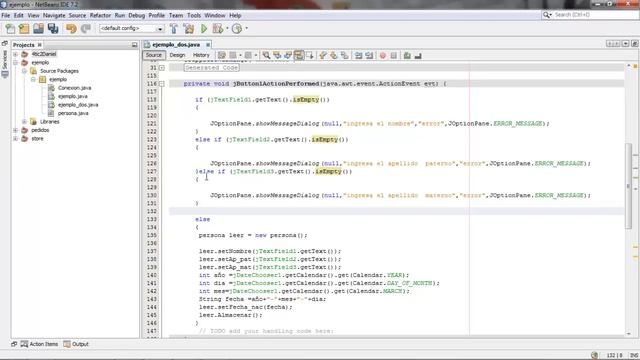This screenshot has width=640, height=360.
Task: Open the Output panel
Action: (76, 344)
